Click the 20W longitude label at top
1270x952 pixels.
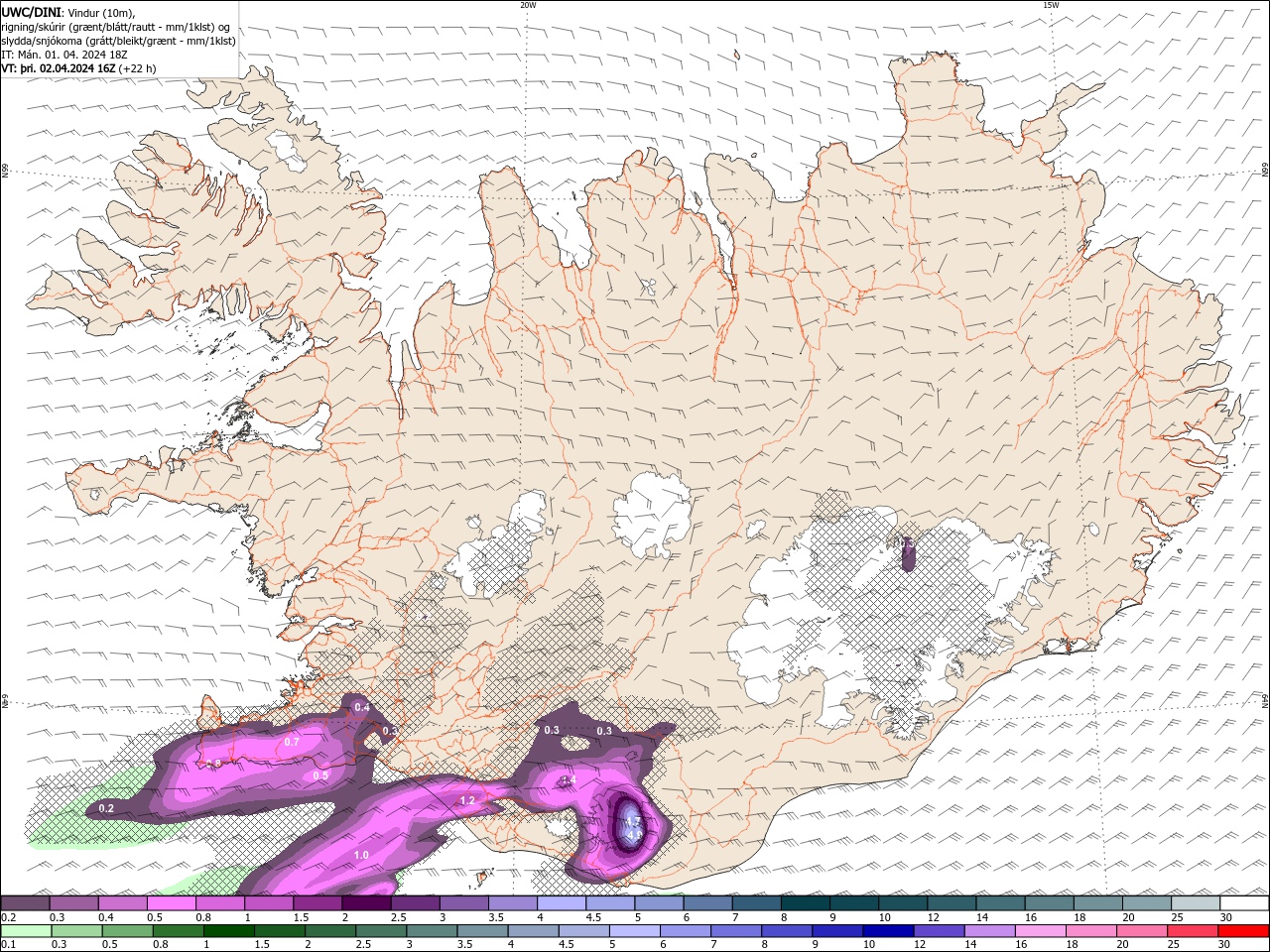(528, 5)
